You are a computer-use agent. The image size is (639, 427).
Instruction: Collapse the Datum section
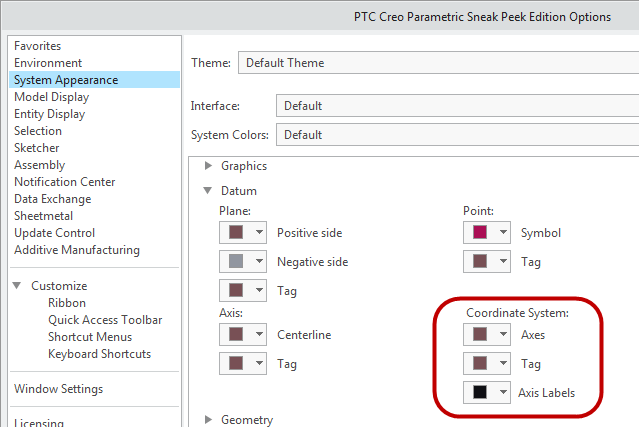(209, 191)
